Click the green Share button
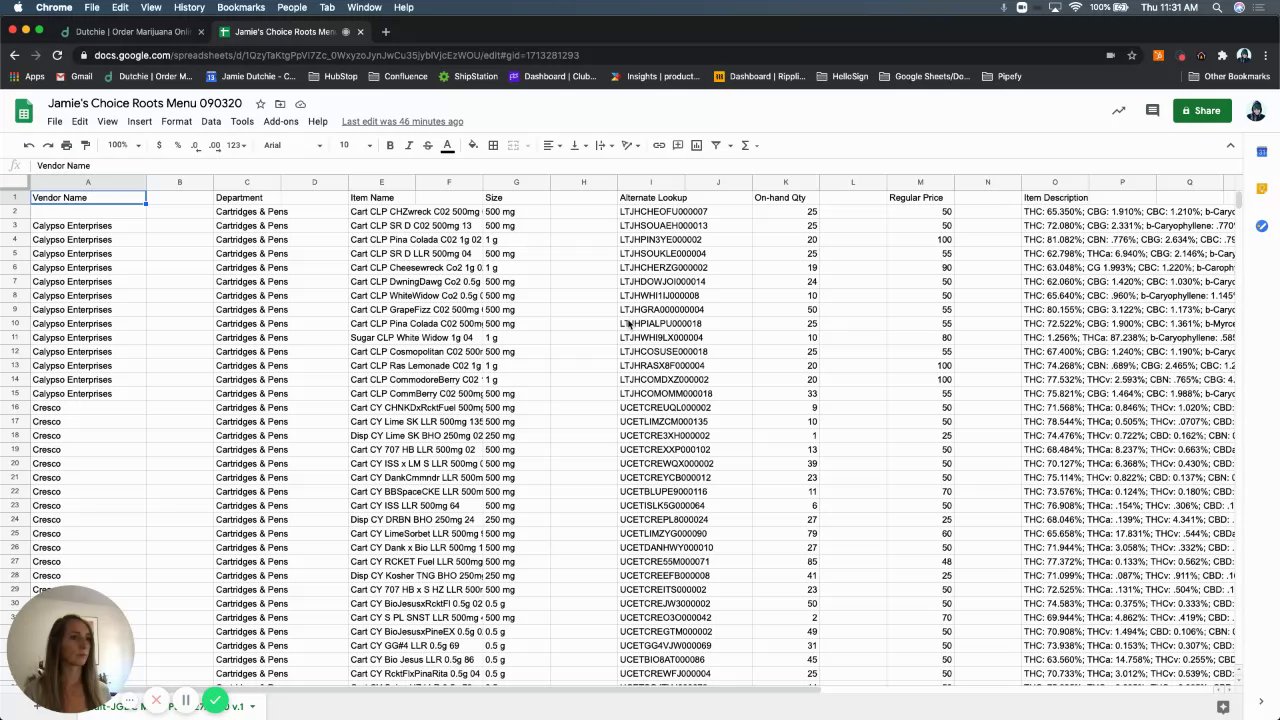 [x=1202, y=111]
